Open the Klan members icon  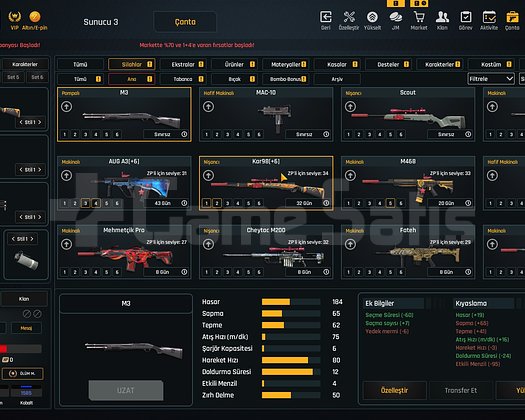(442, 17)
